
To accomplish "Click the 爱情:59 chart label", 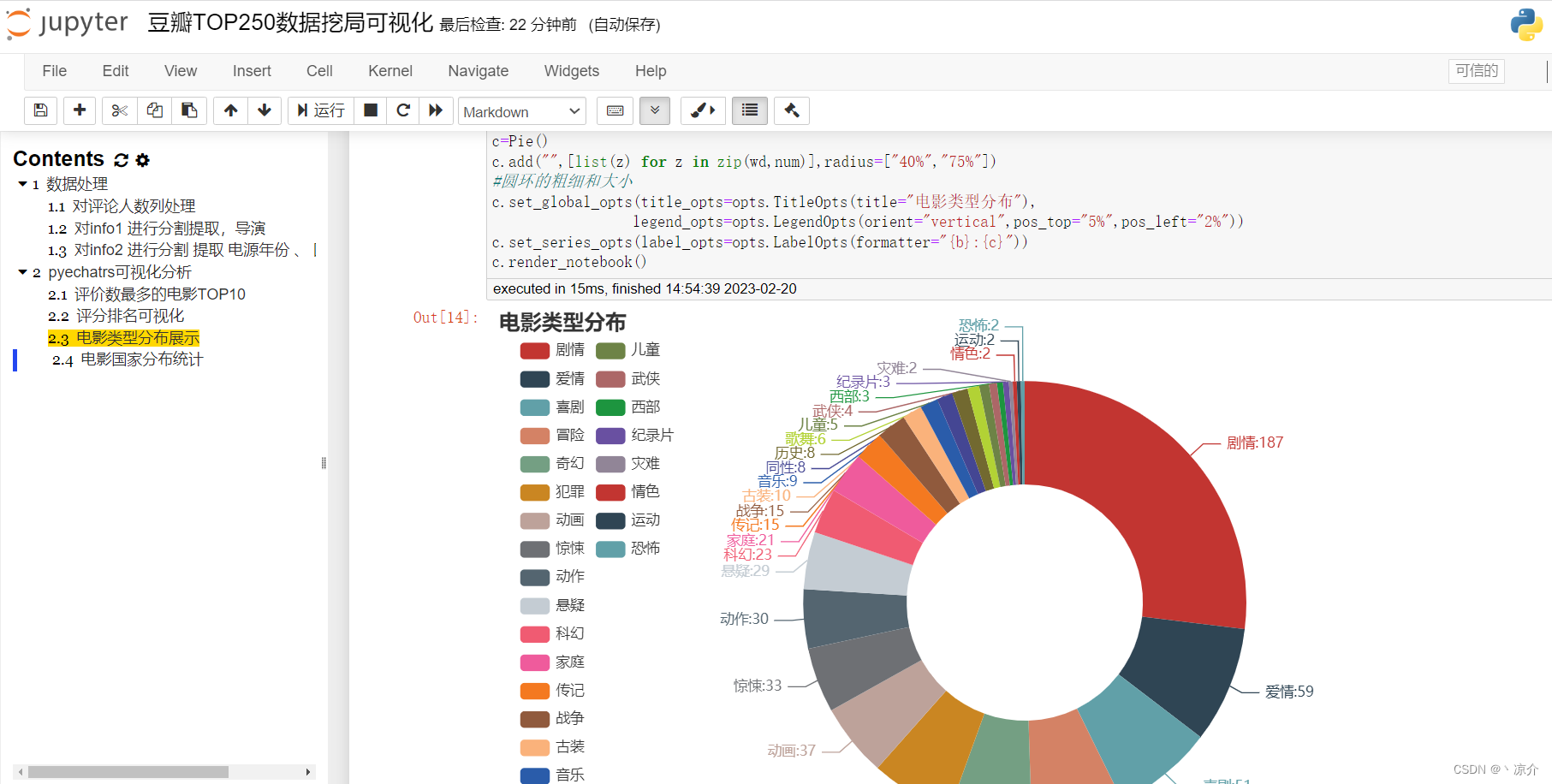I will [1289, 692].
